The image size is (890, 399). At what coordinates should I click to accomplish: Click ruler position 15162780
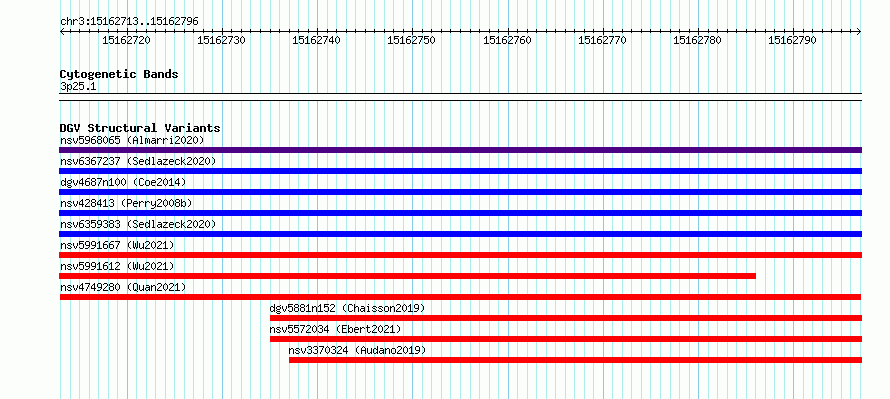pos(698,40)
